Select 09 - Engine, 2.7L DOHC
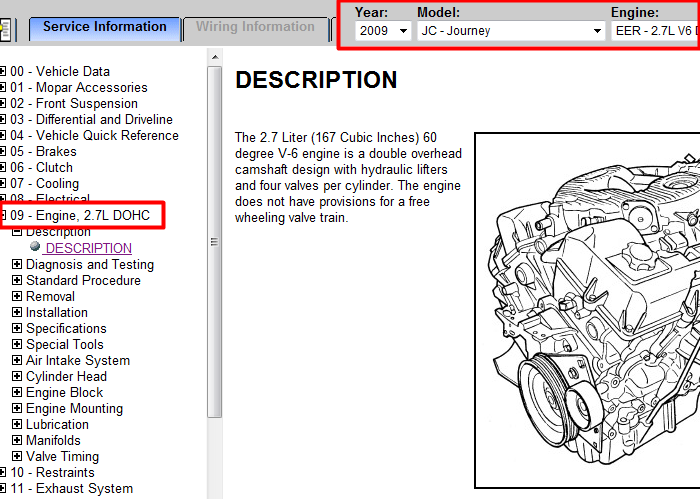Screen dimensions: 700x499 pyautogui.click(x=80, y=216)
